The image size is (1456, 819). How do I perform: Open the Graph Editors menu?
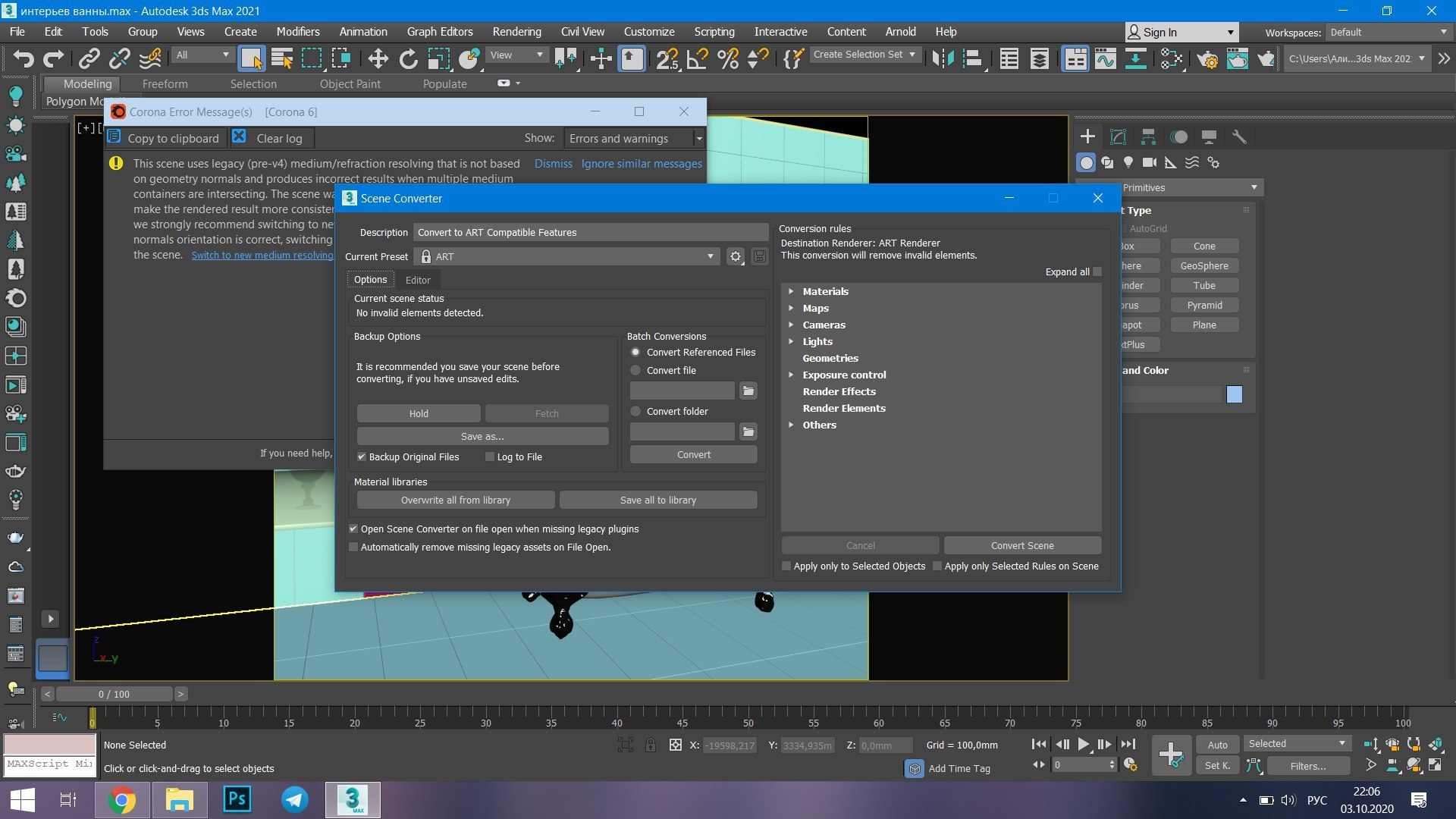click(439, 32)
